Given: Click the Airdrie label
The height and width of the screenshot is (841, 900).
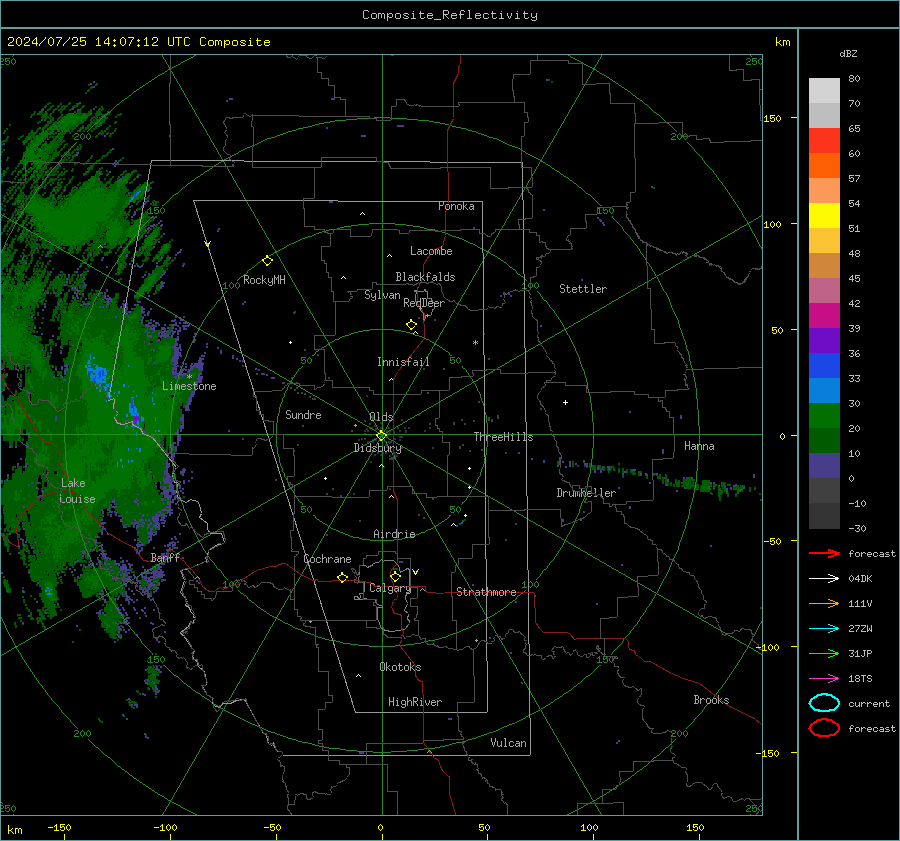Looking at the screenshot, I should click(x=394, y=534).
